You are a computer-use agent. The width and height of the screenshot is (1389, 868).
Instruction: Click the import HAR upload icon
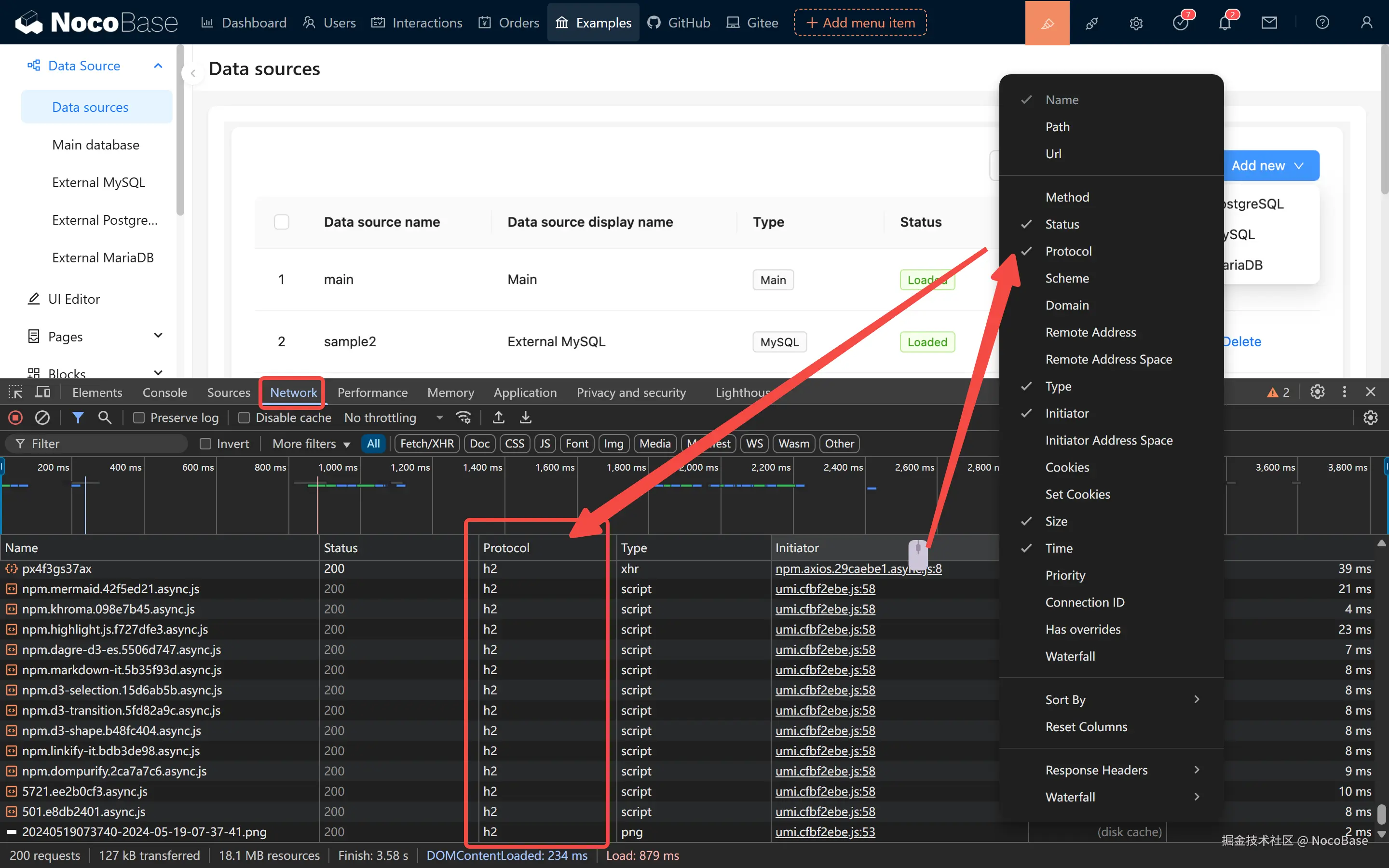pyautogui.click(x=498, y=417)
